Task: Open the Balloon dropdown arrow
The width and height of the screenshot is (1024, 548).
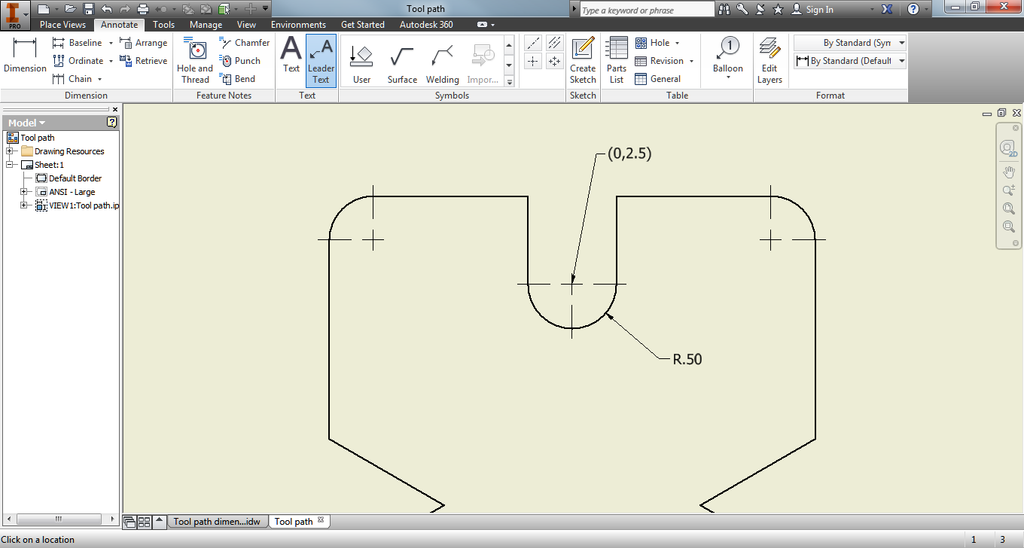Action: 728,78
